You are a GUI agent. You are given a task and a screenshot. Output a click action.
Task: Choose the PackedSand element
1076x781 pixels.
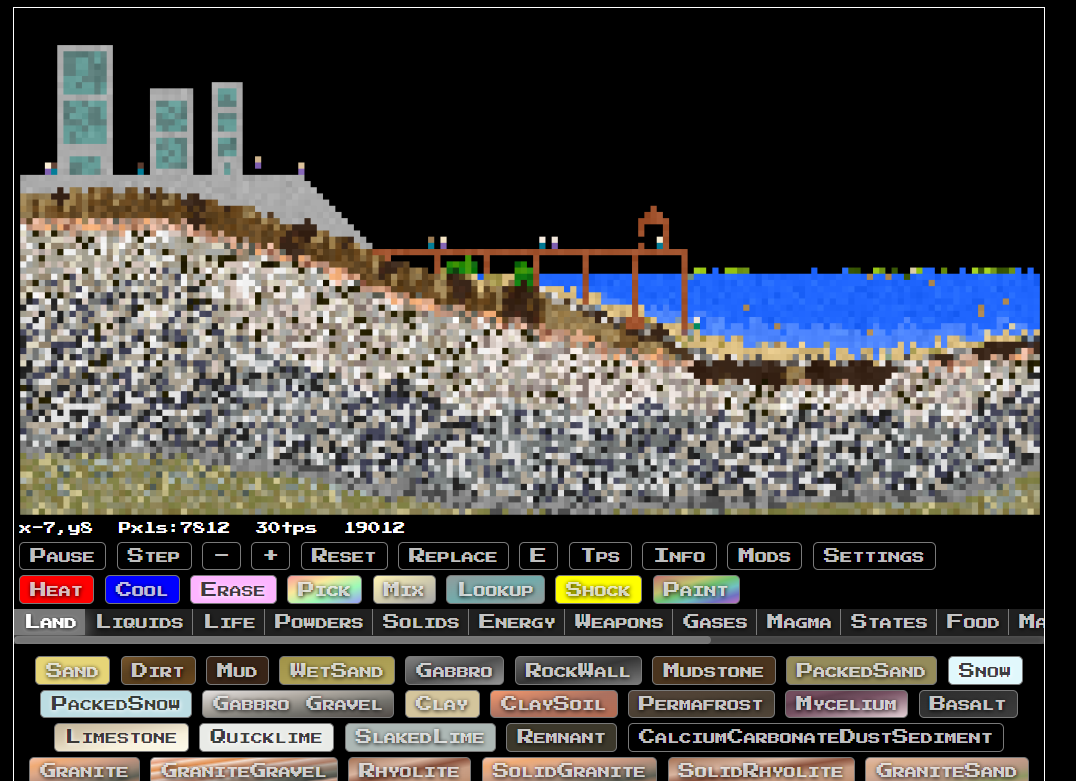(861, 671)
